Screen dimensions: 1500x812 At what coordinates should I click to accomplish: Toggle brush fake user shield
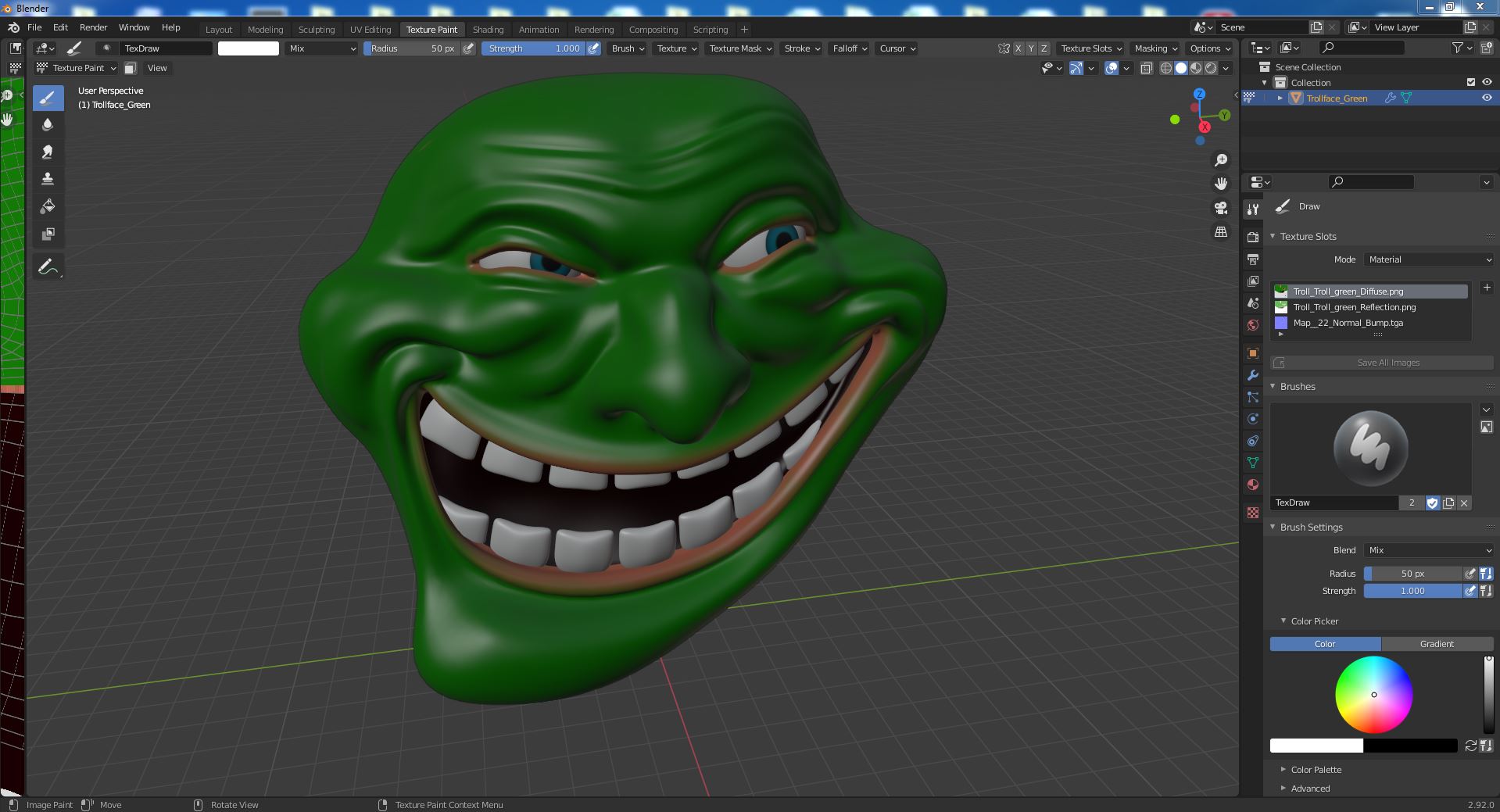coord(1433,503)
